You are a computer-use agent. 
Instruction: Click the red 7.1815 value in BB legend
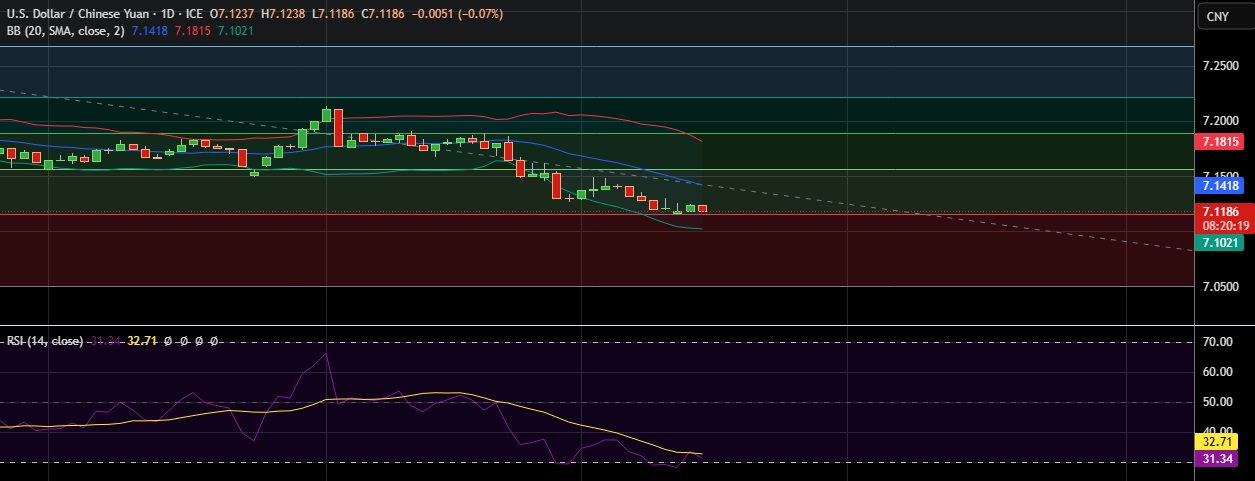tap(193, 31)
